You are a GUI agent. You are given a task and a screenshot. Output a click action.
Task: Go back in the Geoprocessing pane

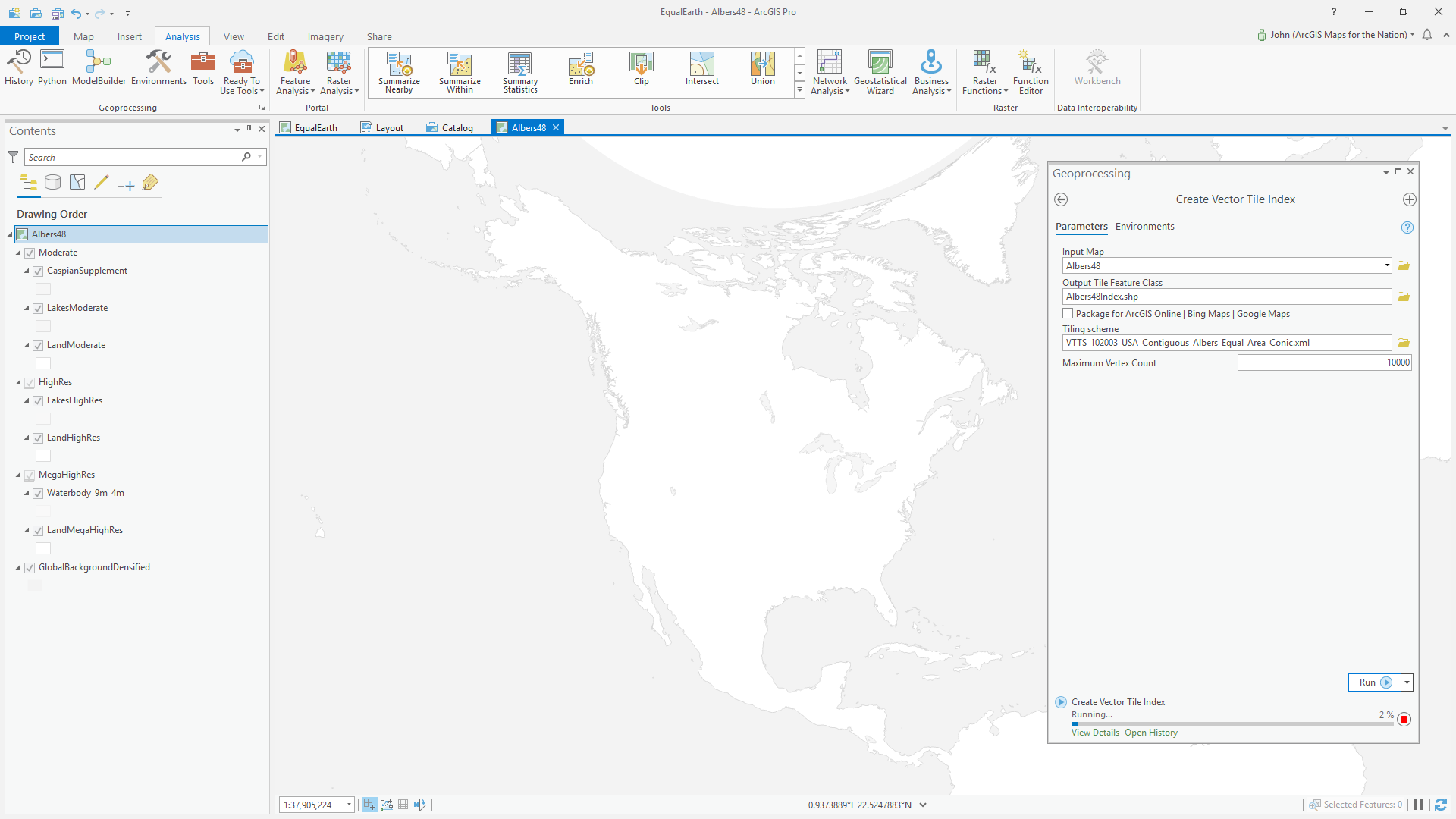1061,199
